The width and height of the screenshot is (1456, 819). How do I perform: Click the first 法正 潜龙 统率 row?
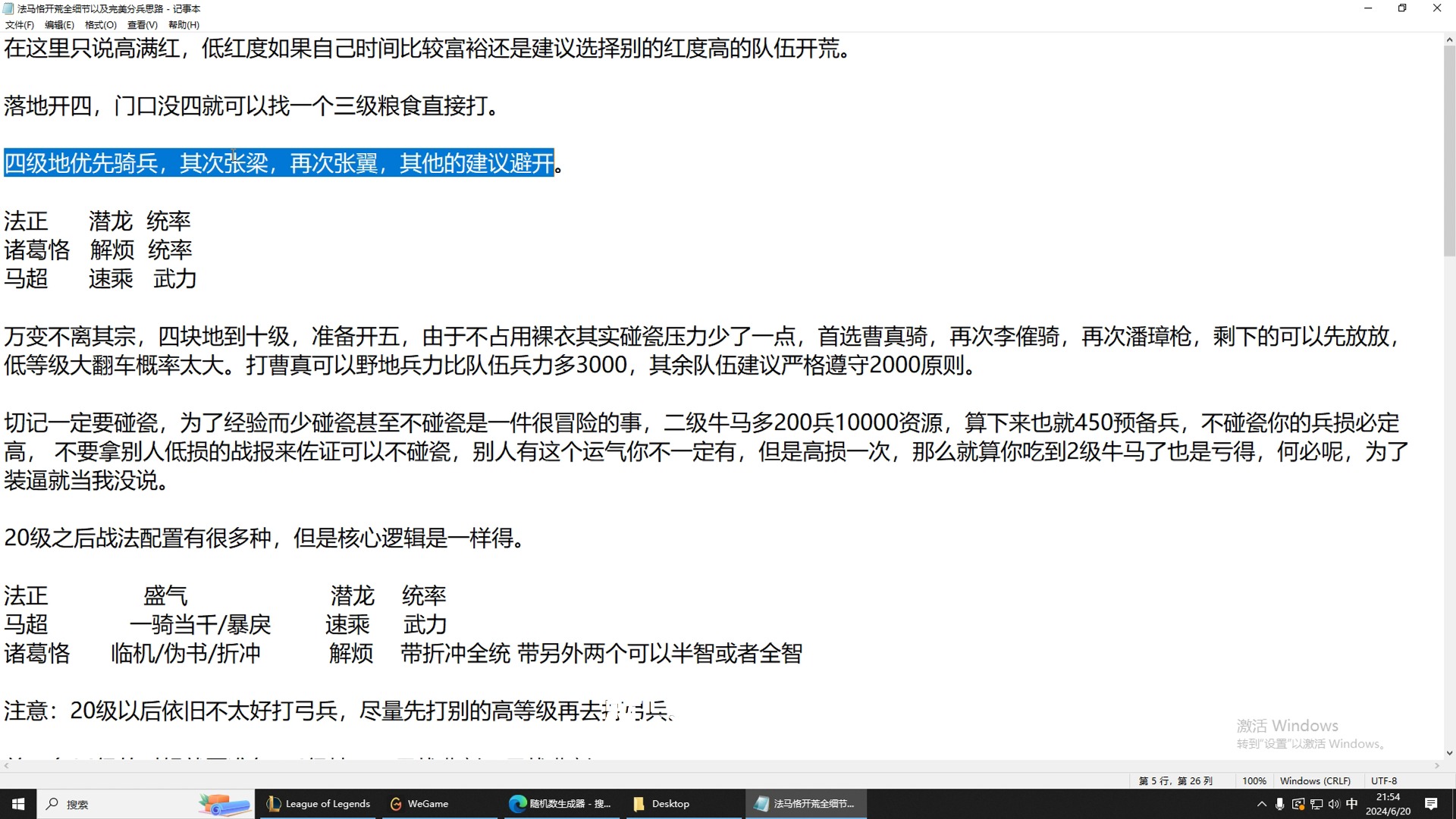97,221
